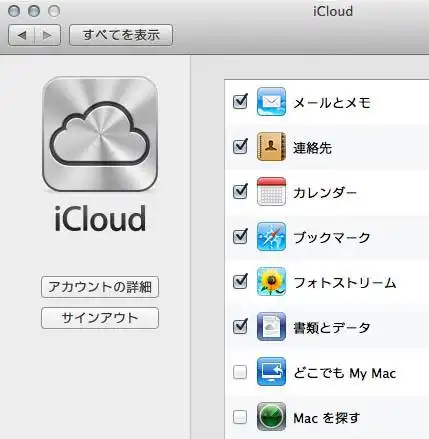429x439 pixels.
Task: Click the Safari bookmarks compass icon
Action: point(271,237)
